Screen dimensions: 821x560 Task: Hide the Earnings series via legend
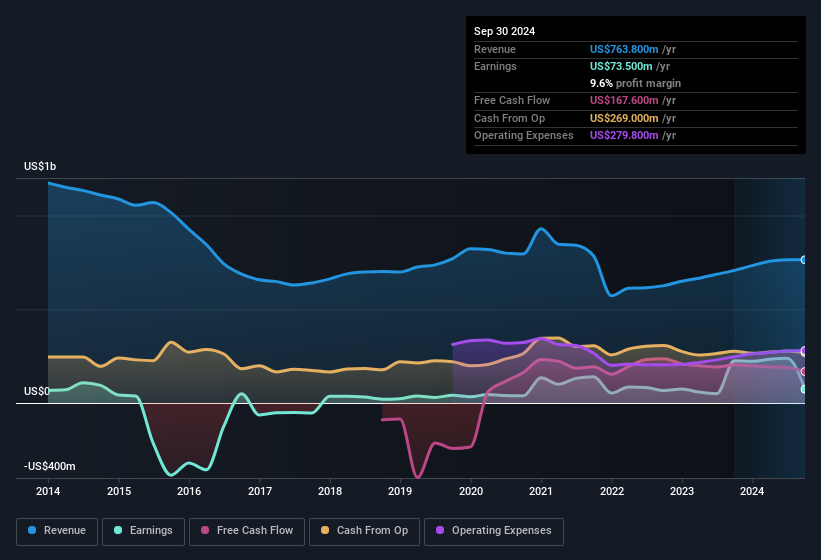143,530
